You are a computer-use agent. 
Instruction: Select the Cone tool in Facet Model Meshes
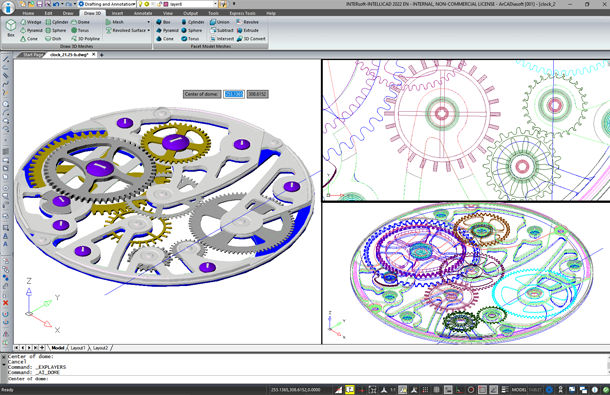165,39
